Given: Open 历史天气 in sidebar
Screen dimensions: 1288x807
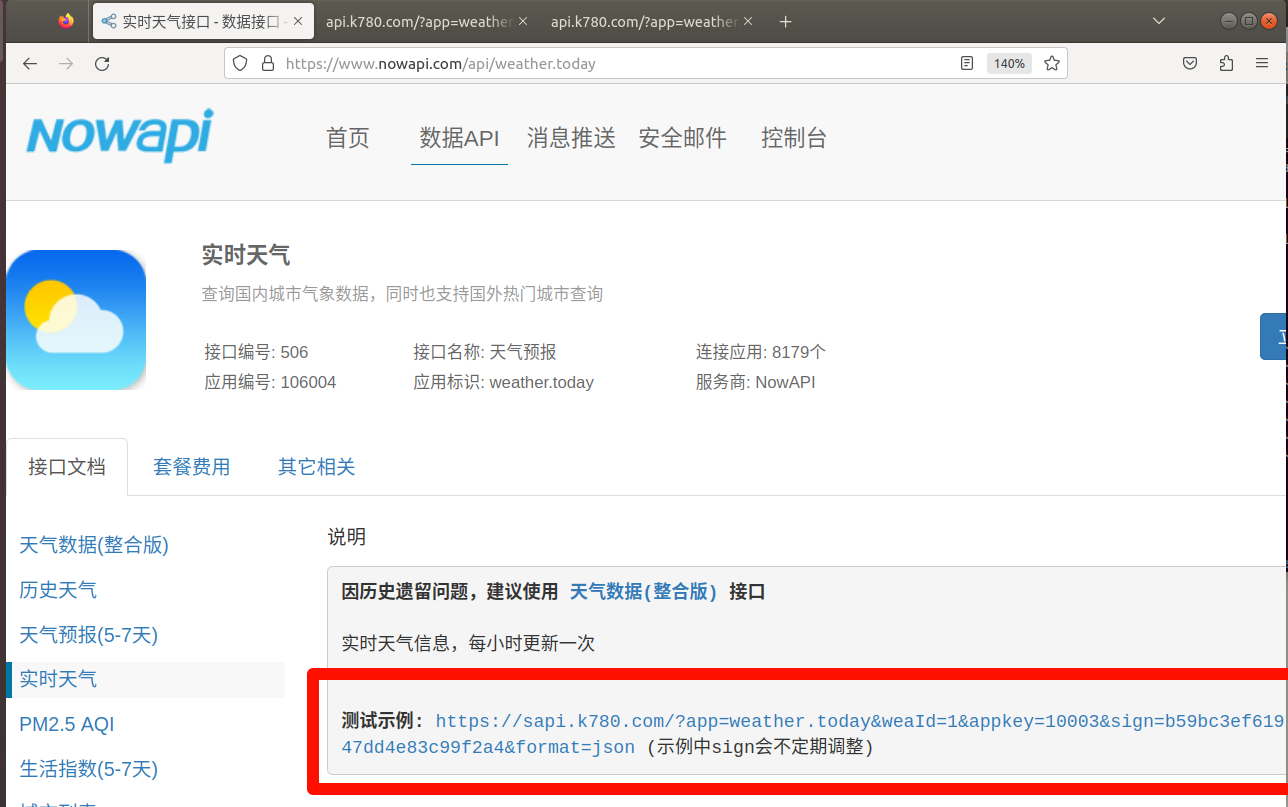Looking at the screenshot, I should pyautogui.click(x=58, y=590).
